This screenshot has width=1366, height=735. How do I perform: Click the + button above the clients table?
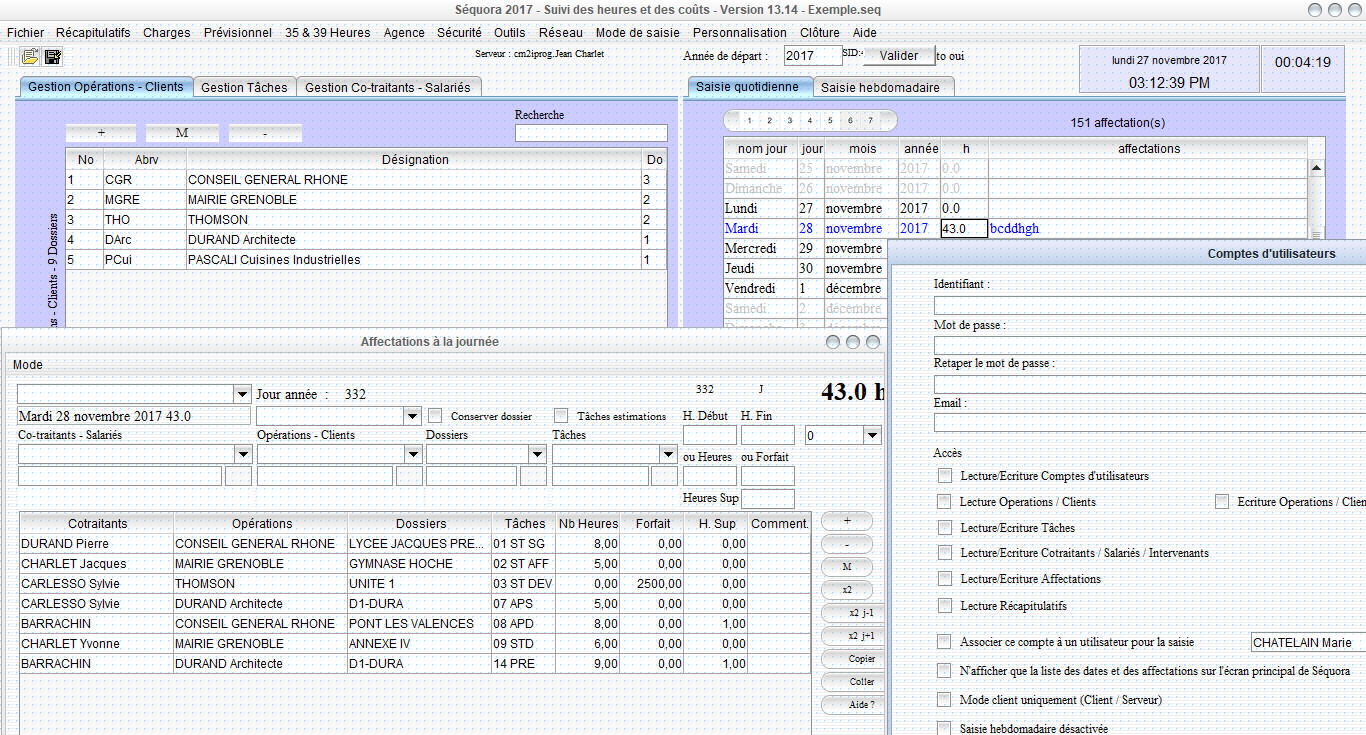[x=102, y=133]
